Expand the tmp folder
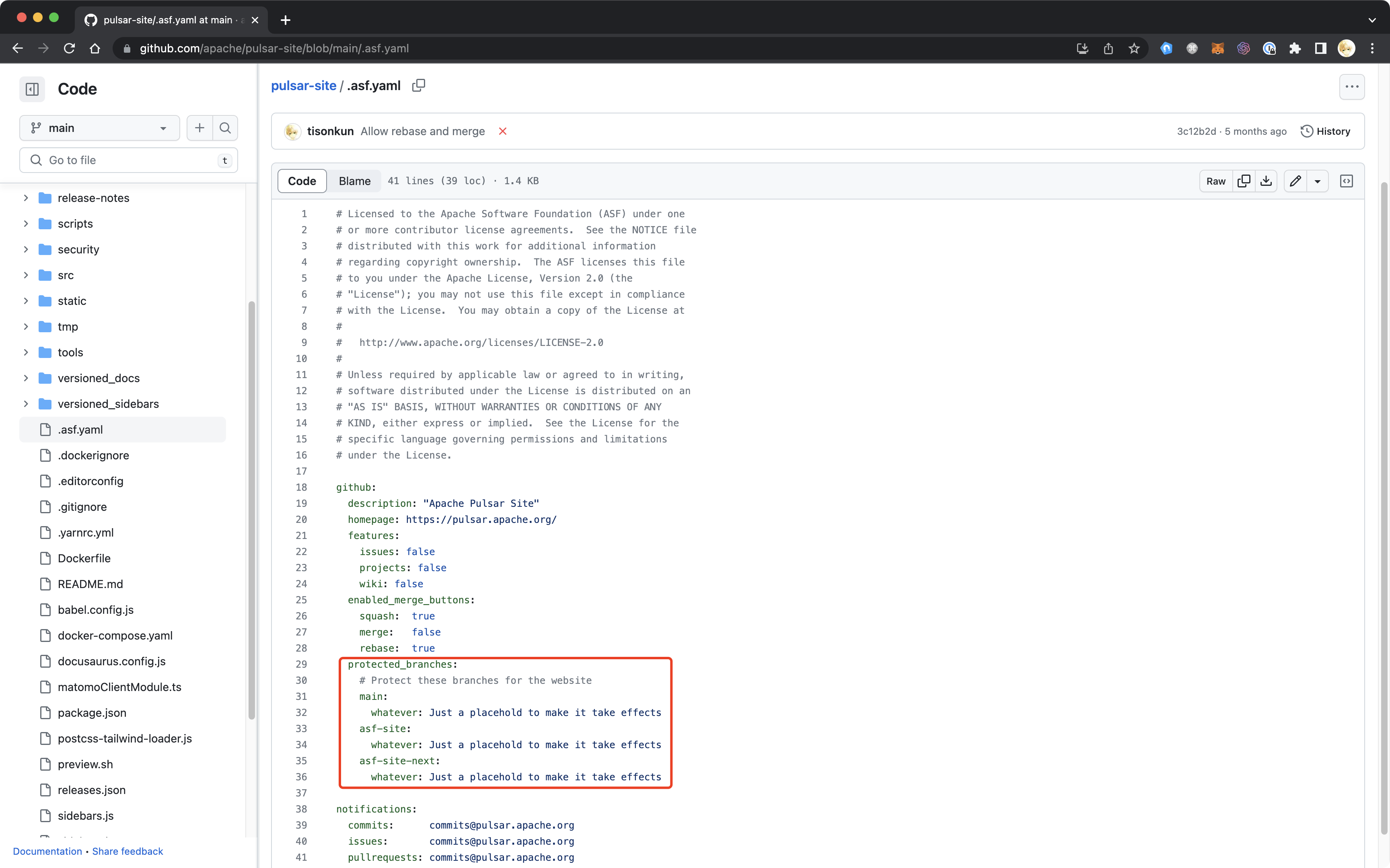Screen dimensions: 1390x868 [x=26, y=327]
